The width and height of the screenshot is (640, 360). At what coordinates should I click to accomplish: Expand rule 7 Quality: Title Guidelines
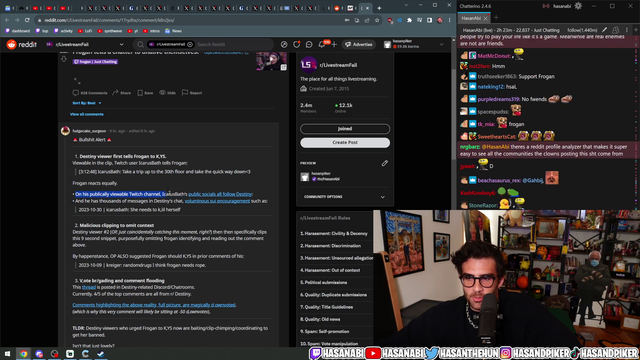[327, 307]
